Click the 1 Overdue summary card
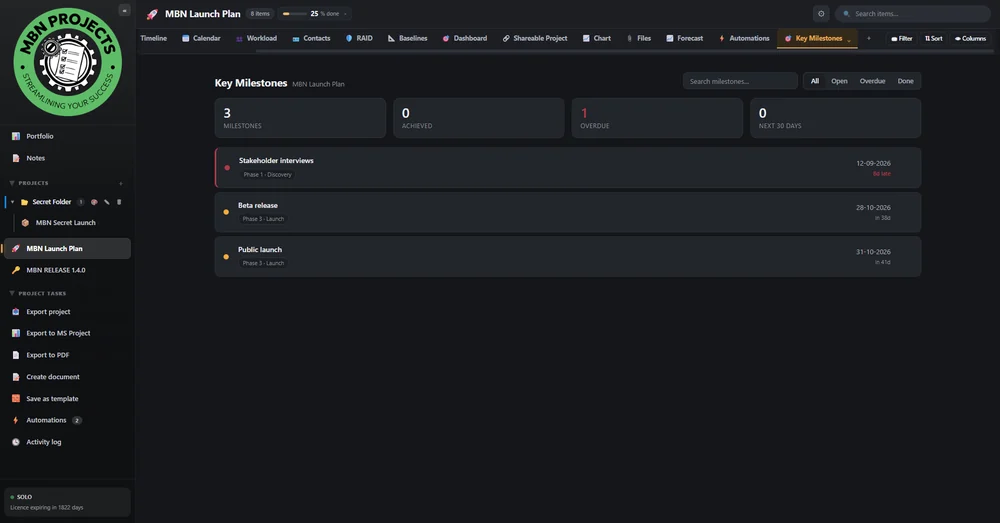This screenshot has height=523, width=1000. coord(657,118)
